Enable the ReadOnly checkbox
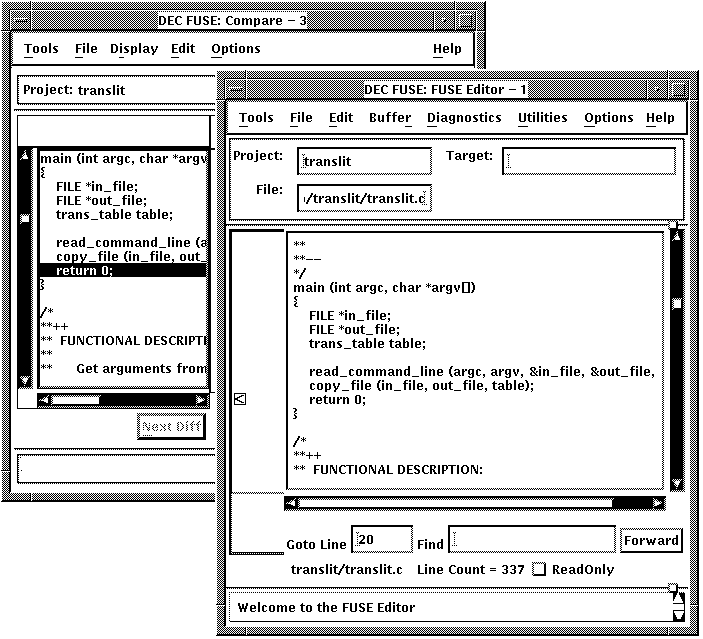The image size is (703, 639). pos(539,570)
